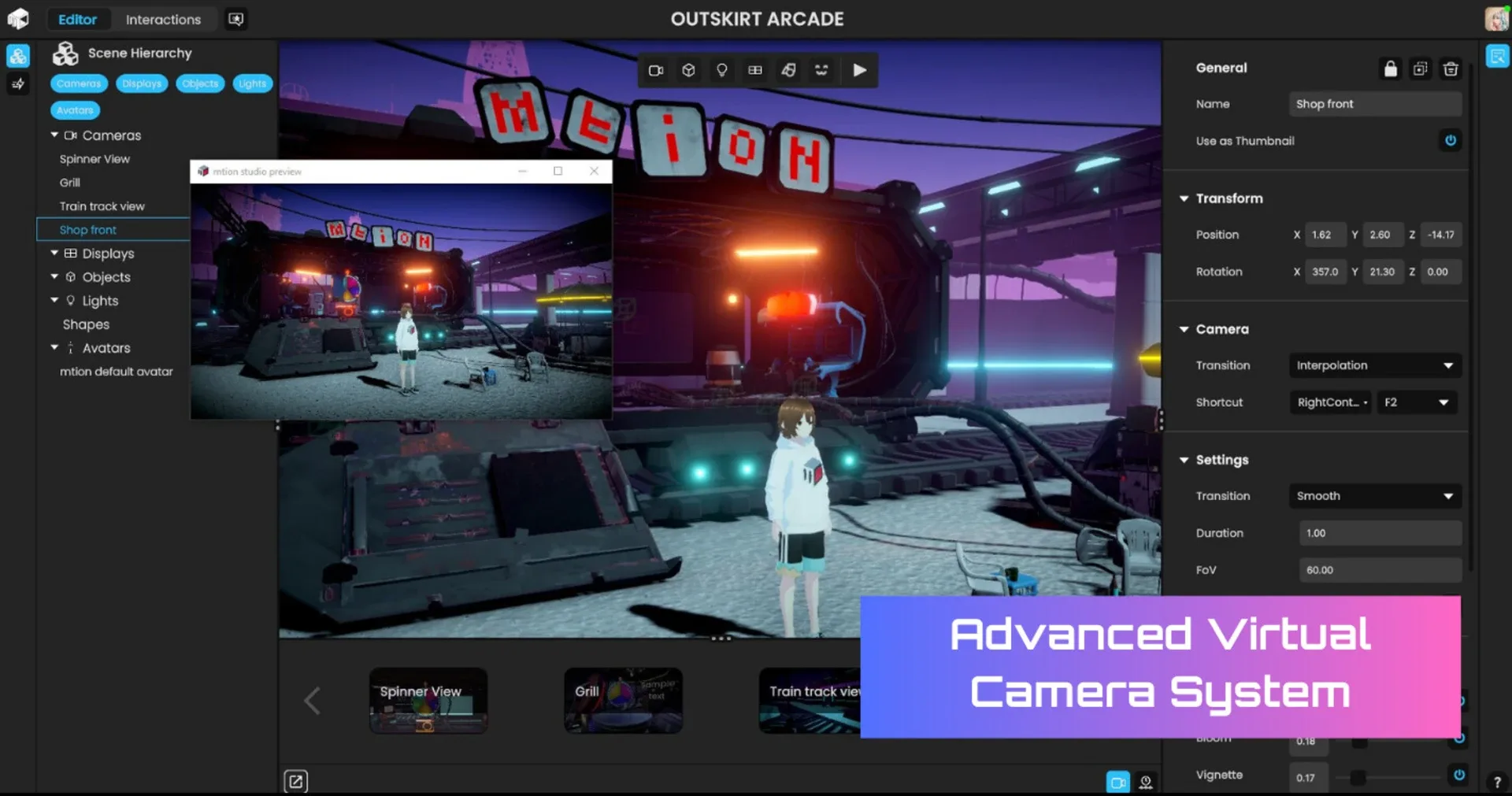Select the light bulb icon in viewport toolbar
The height and width of the screenshot is (796, 1512).
click(x=722, y=70)
